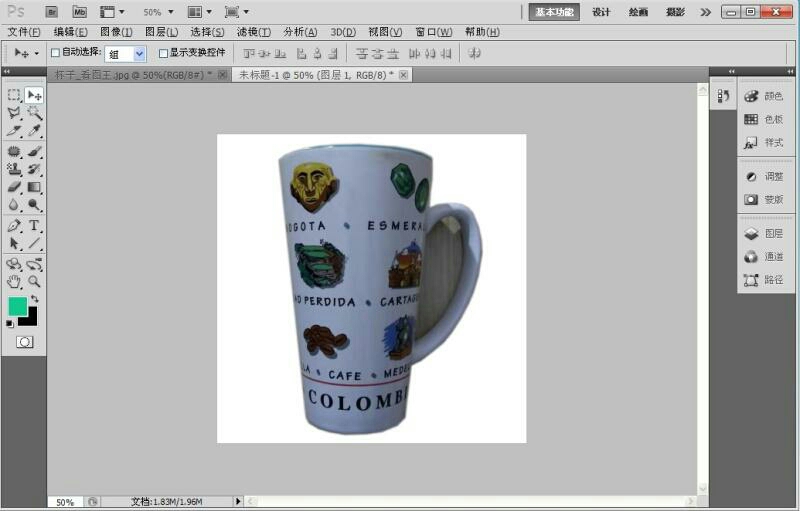Expand the right panel dock arrows

(790, 71)
